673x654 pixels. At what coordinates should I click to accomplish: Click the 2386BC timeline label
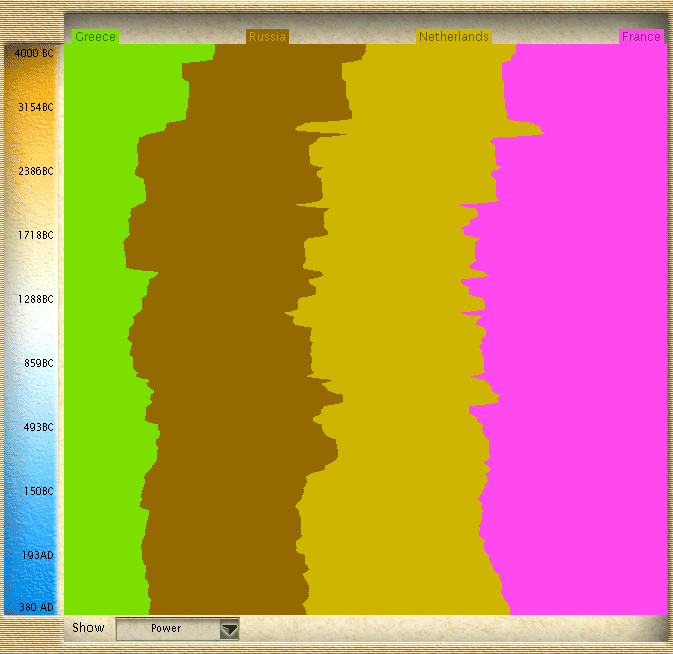click(36, 171)
